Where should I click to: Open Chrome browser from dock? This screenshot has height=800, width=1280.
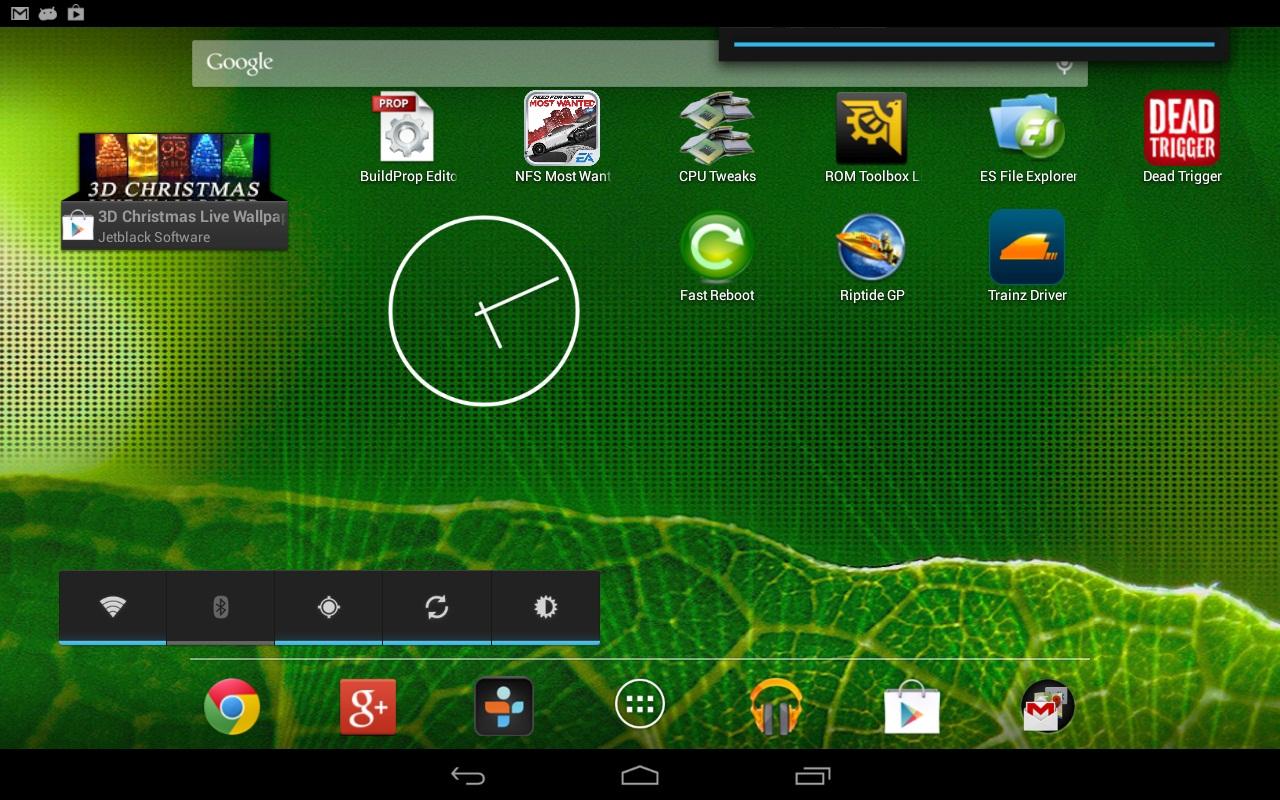coord(232,707)
